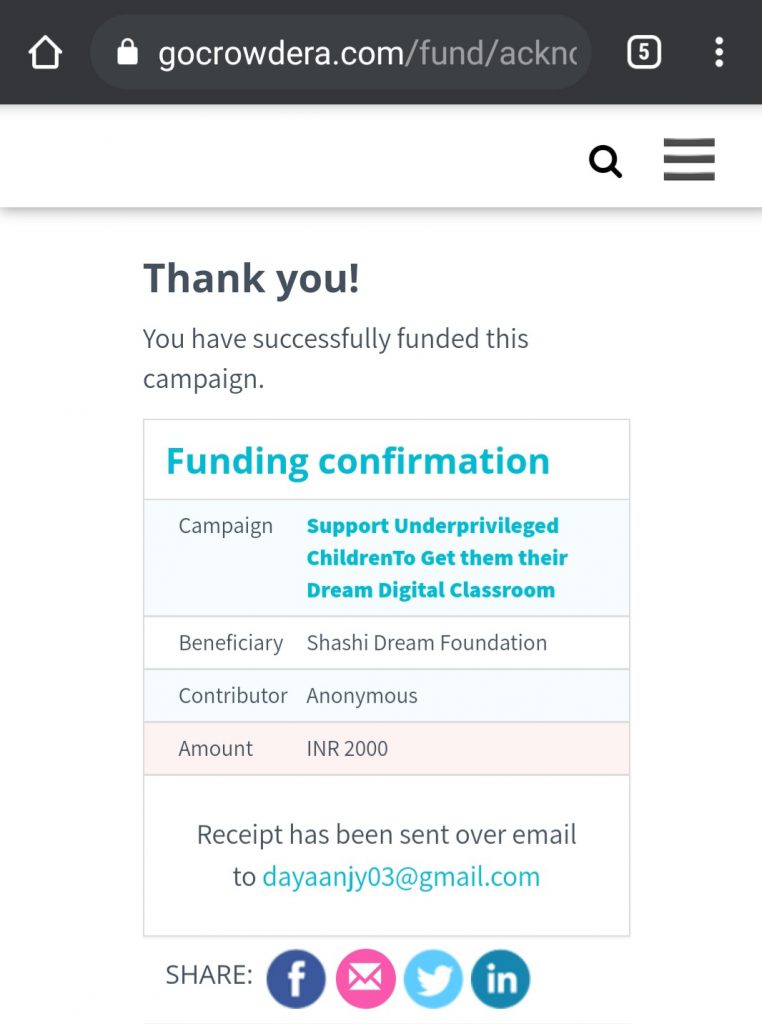
Task: Open the browser three-dot overflow menu
Action: pos(719,52)
